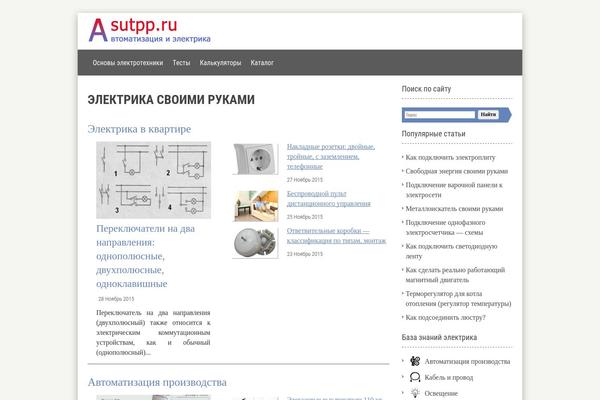The image size is (600, 400).
Task: Open Как подключить светодиодную ленту article
Action: pos(451,251)
